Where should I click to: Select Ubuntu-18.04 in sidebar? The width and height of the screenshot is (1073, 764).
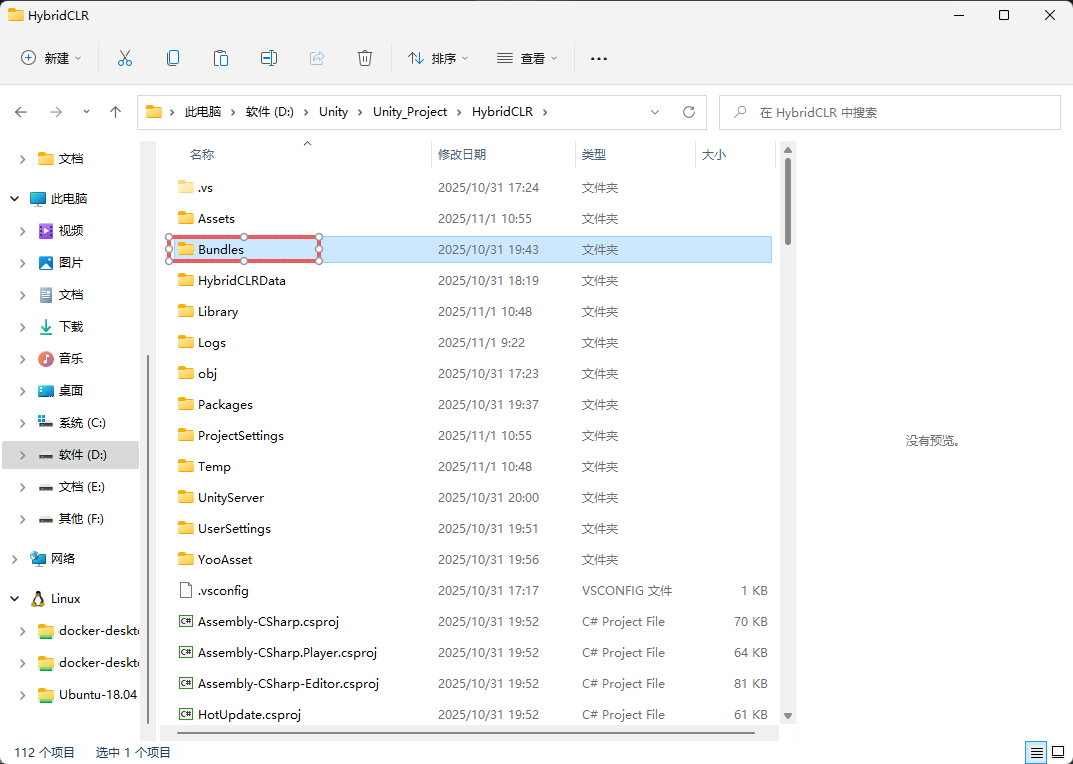[x=87, y=695]
